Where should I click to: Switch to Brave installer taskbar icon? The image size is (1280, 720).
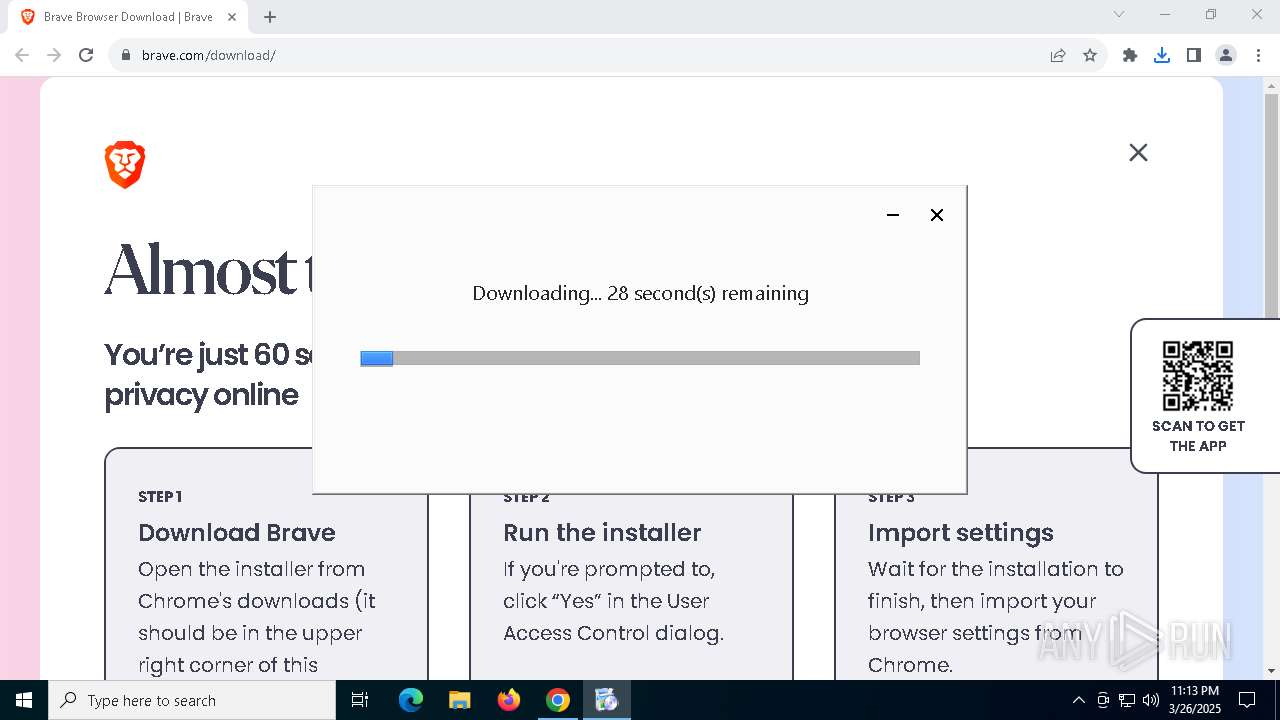click(x=607, y=700)
